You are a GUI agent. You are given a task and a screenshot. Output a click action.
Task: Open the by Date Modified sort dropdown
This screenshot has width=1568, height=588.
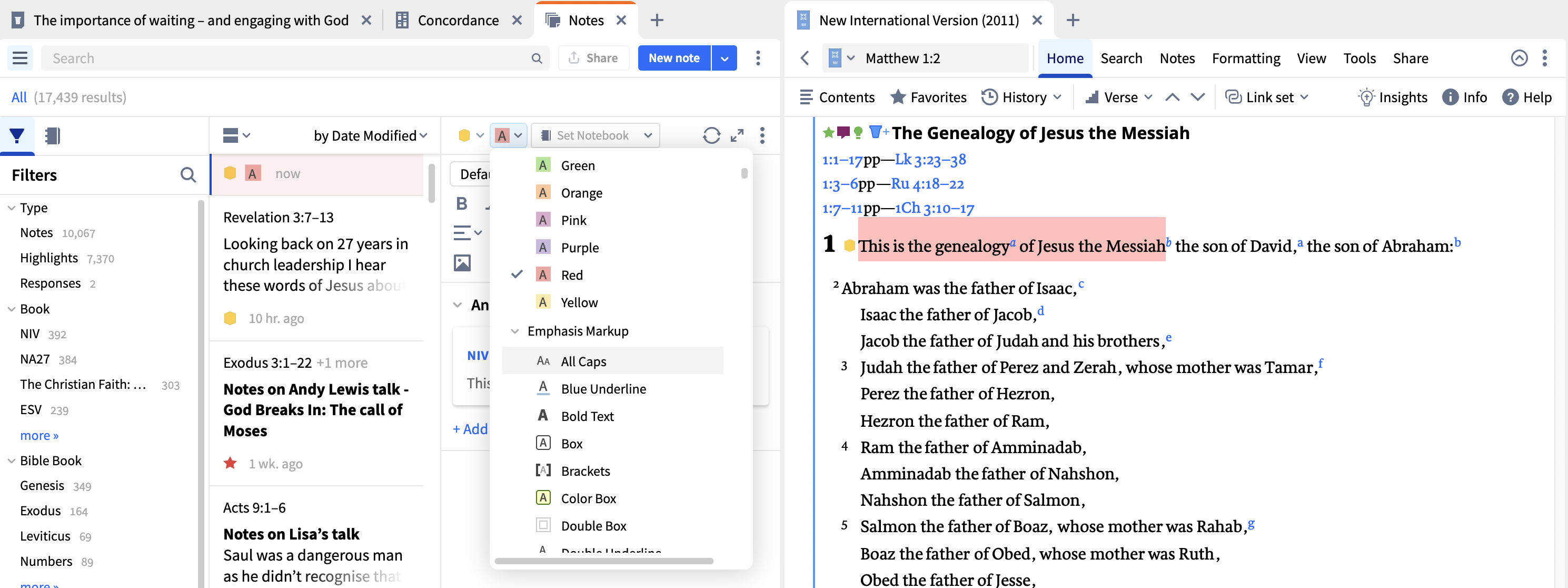[x=370, y=135]
